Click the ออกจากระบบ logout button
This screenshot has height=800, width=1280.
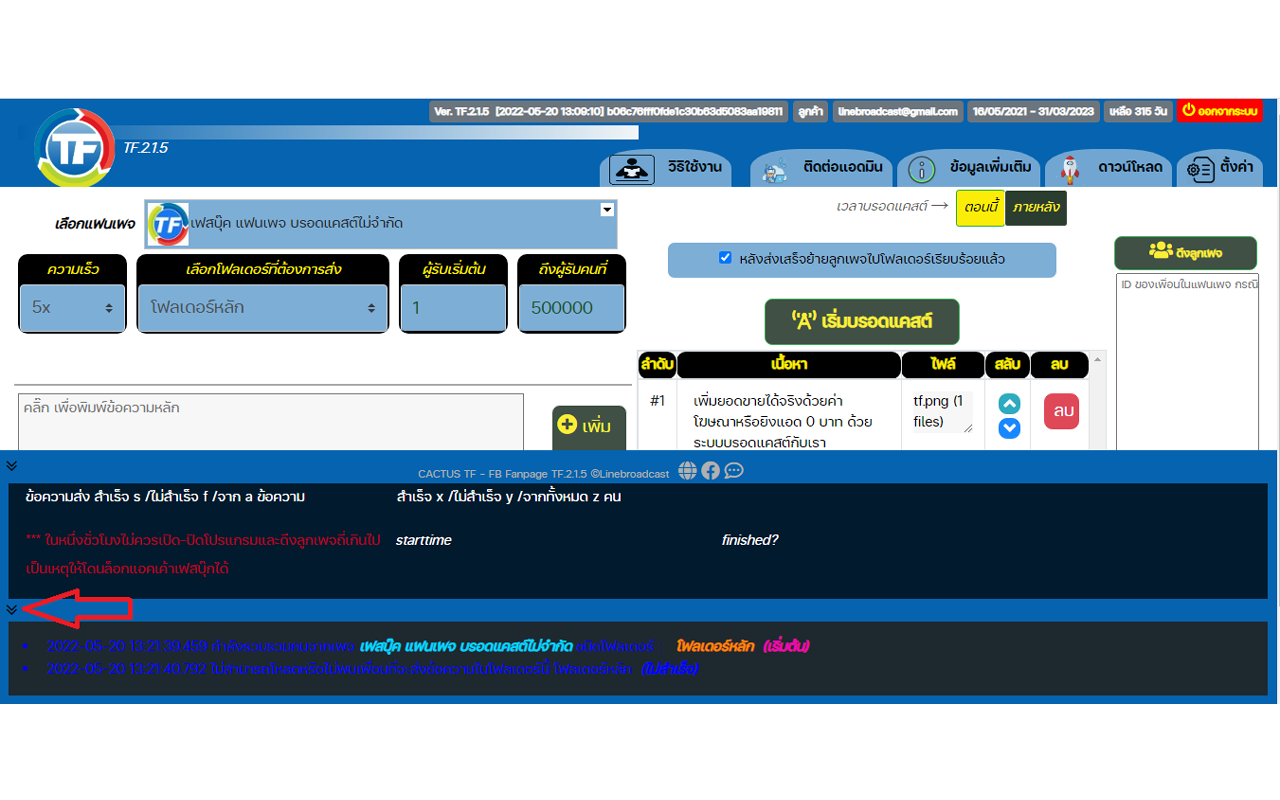point(1220,111)
